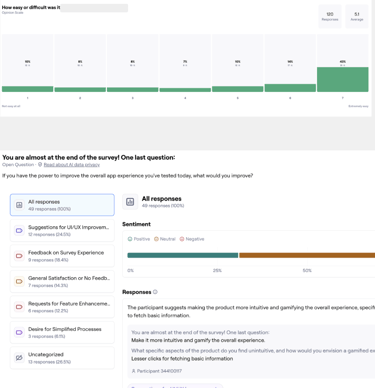Image resolution: width=375 pixels, height=388 pixels.
Task: Toggle the Negative sentiment filter
Action: click(192, 239)
